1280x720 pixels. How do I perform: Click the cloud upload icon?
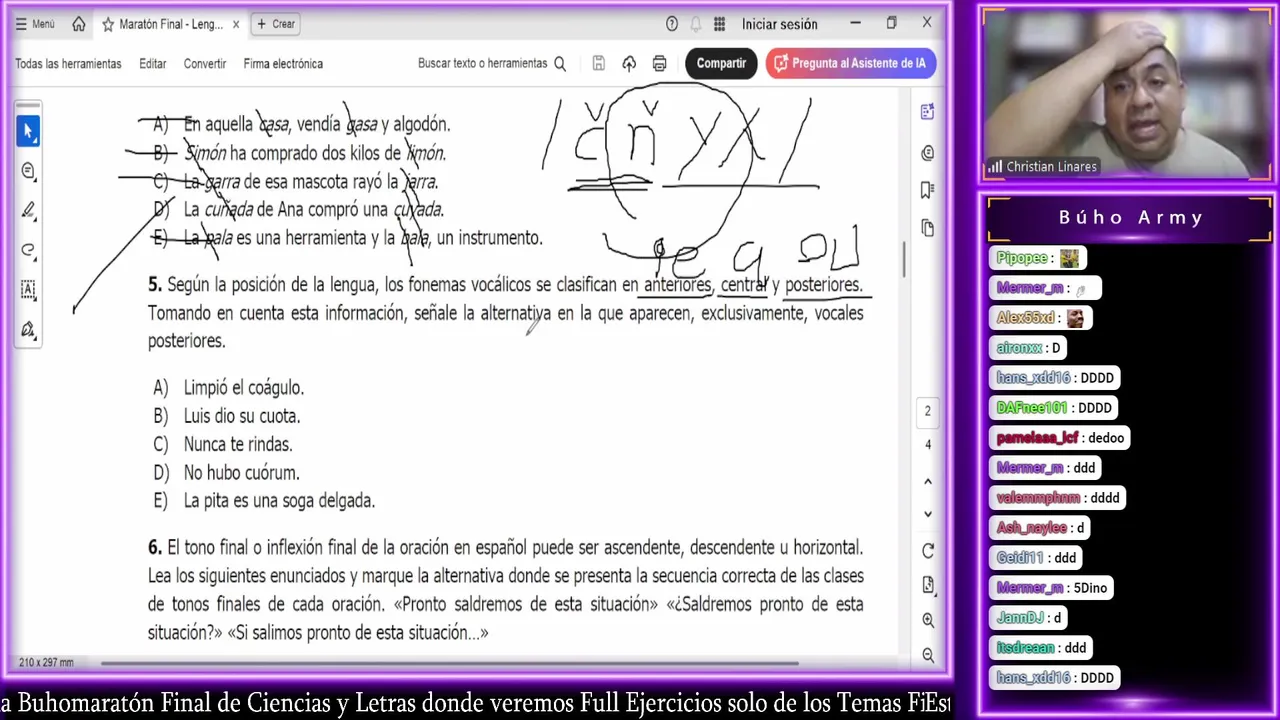(x=629, y=63)
